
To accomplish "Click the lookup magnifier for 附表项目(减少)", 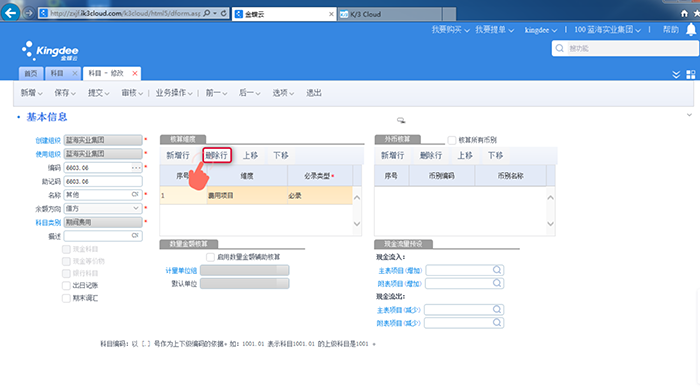I will [497, 323].
